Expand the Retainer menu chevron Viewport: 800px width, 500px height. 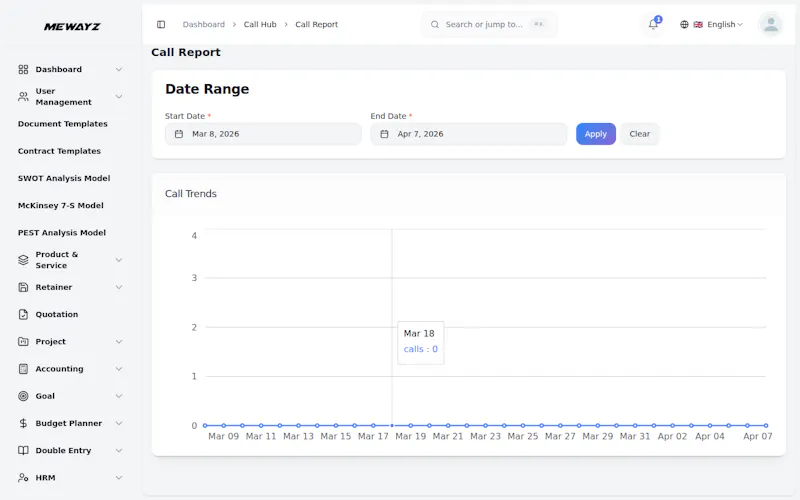pyautogui.click(x=119, y=287)
